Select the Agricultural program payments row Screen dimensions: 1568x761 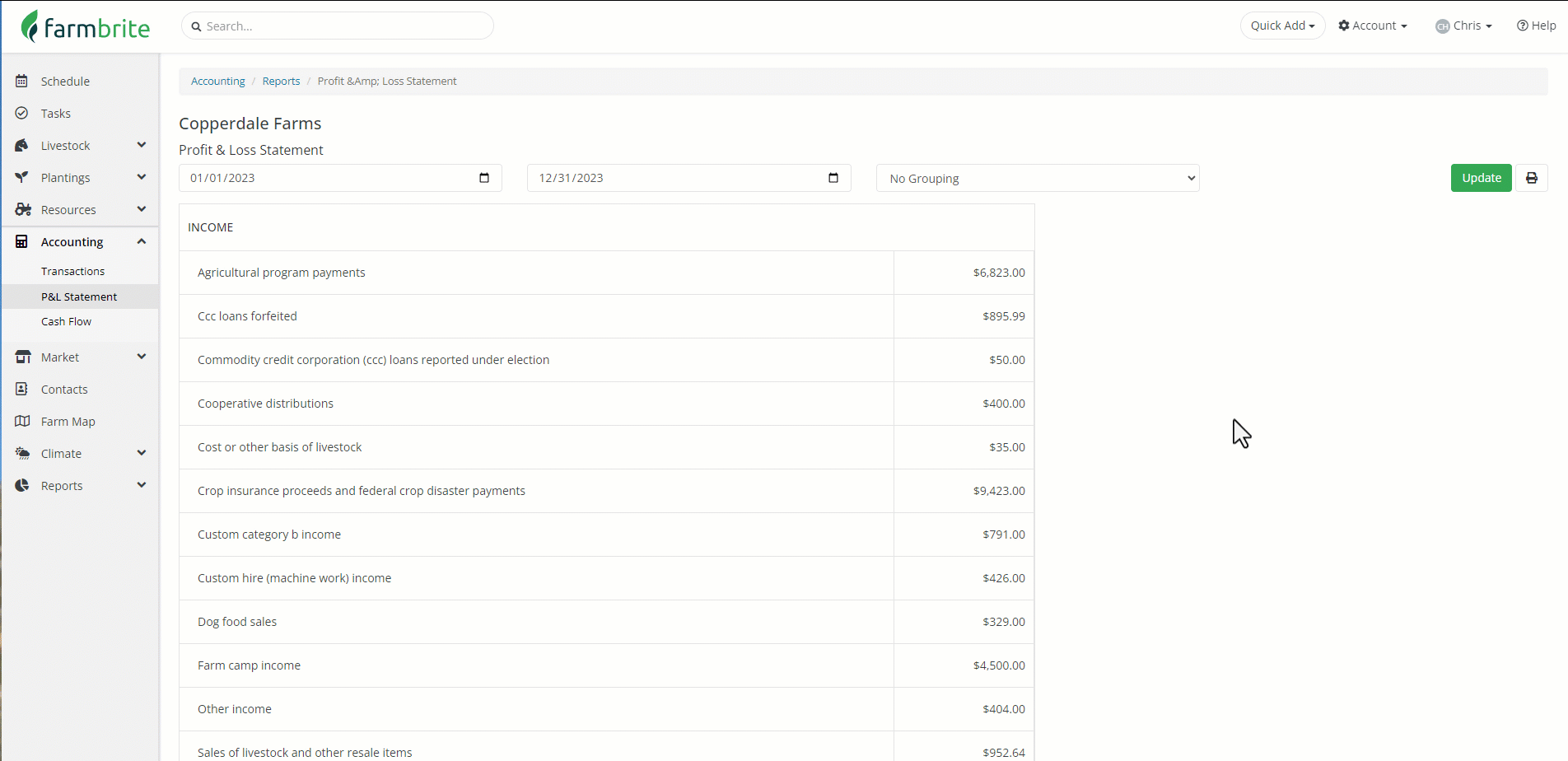pos(606,273)
